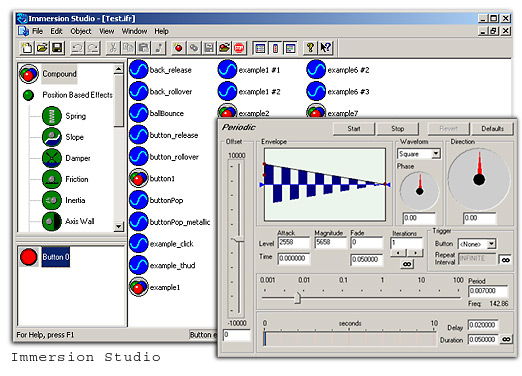Viewport: 522px width, 376px height.
Task: Open the Waveform Square dropdown
Action: (435, 154)
